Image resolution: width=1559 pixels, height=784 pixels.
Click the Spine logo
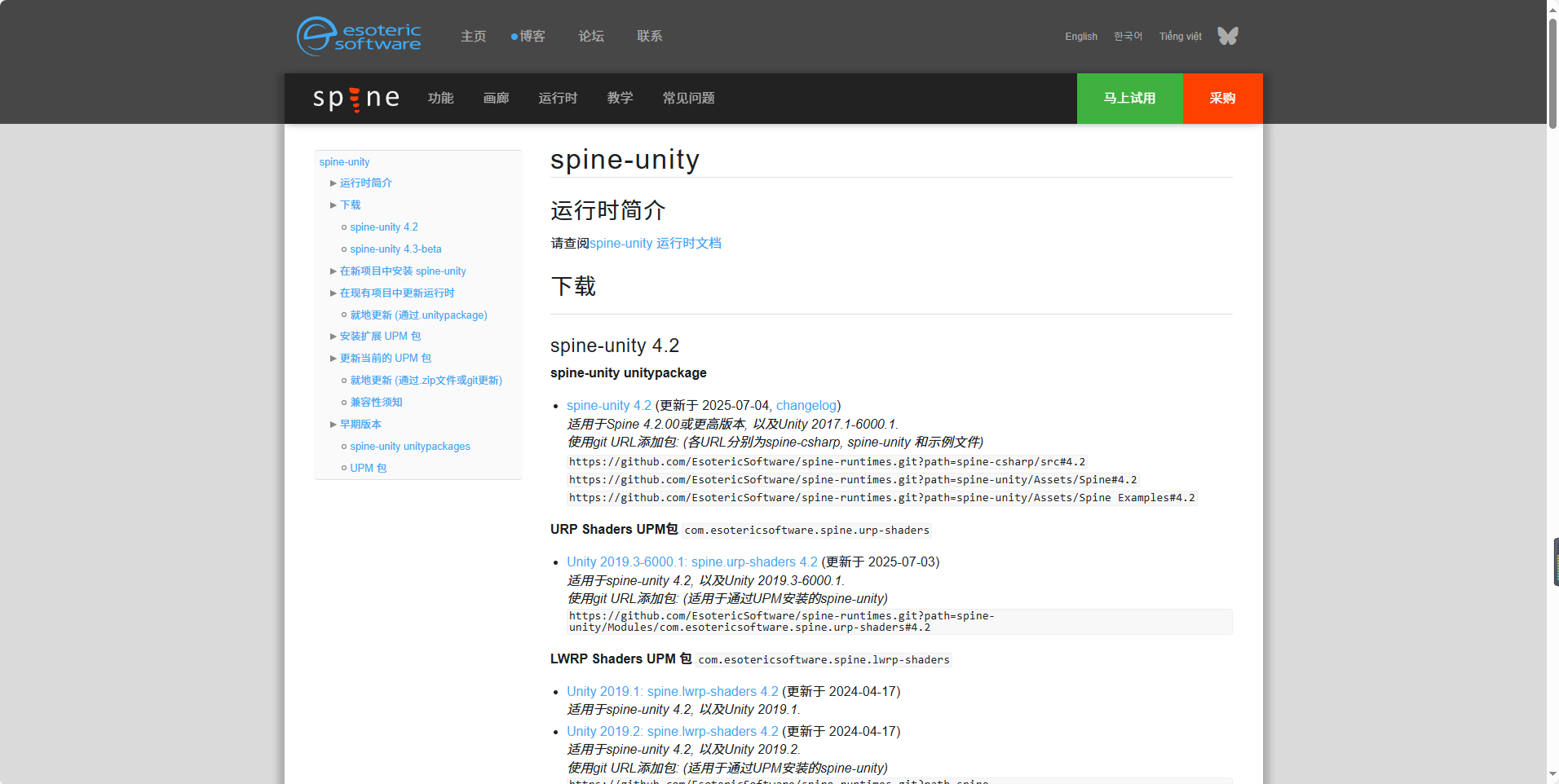356,99
